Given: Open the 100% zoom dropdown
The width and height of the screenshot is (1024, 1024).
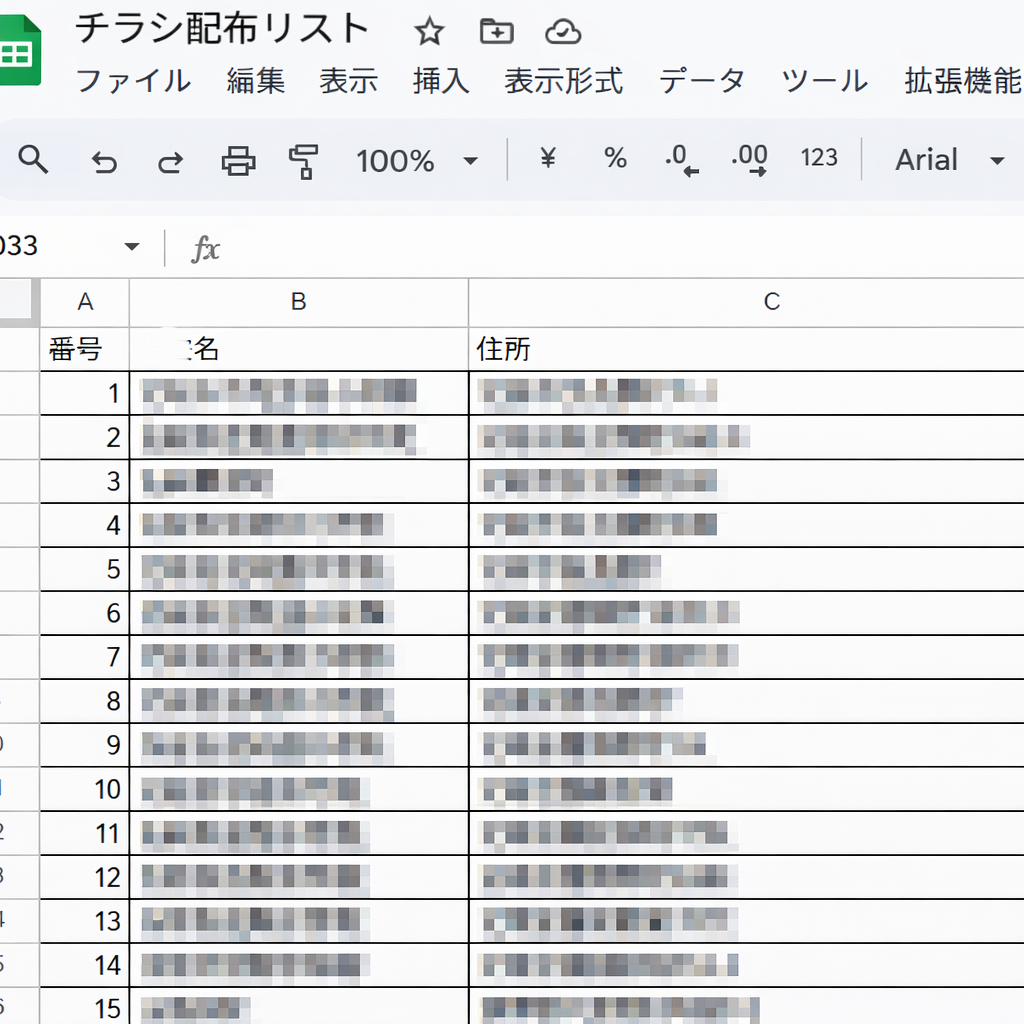Looking at the screenshot, I should click(x=417, y=161).
